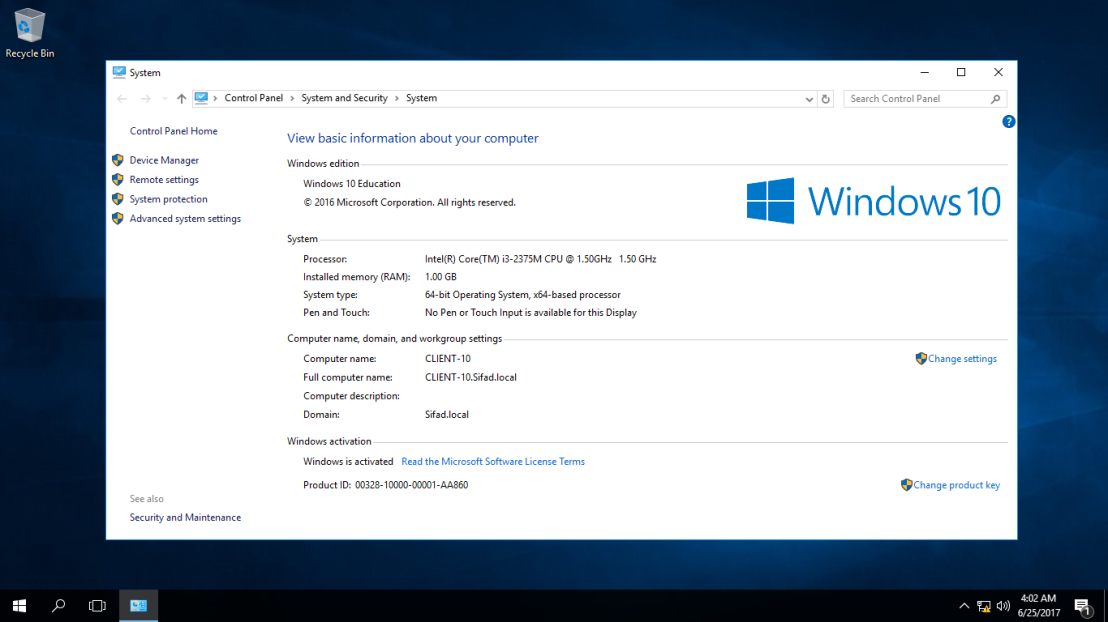Select Control Panel in the breadcrumb
The width and height of the screenshot is (1108, 622).
(254, 98)
